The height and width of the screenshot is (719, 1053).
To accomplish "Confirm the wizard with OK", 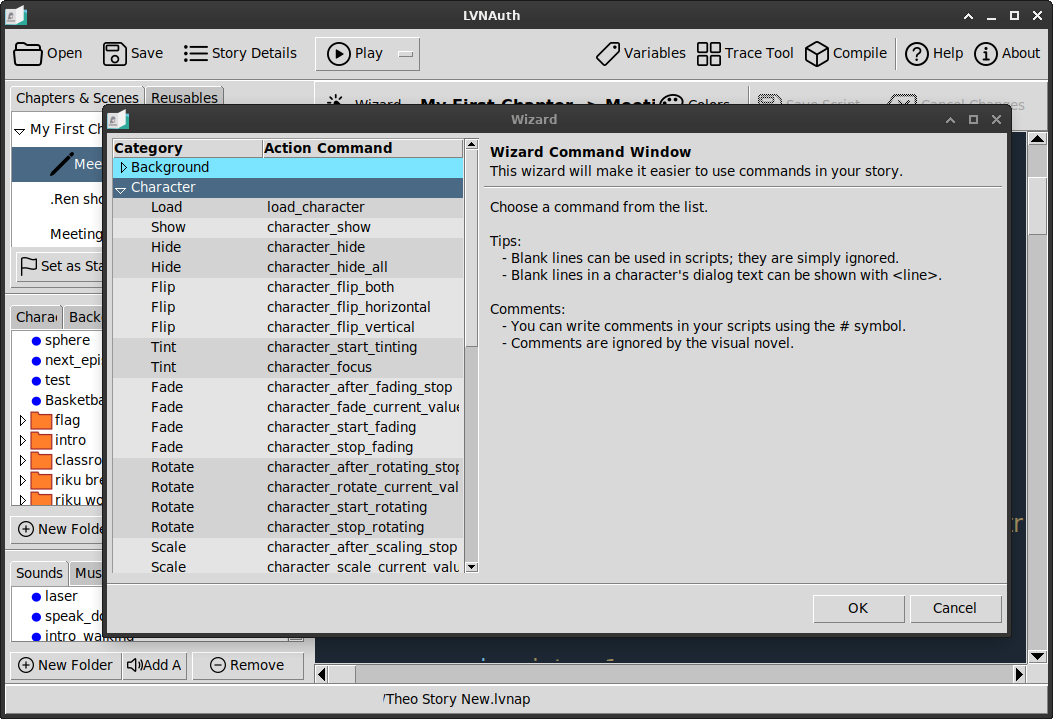I will [x=858, y=608].
